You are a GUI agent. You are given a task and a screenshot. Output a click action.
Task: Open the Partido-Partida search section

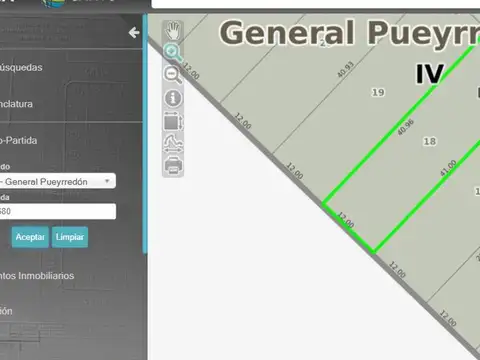point(18,140)
